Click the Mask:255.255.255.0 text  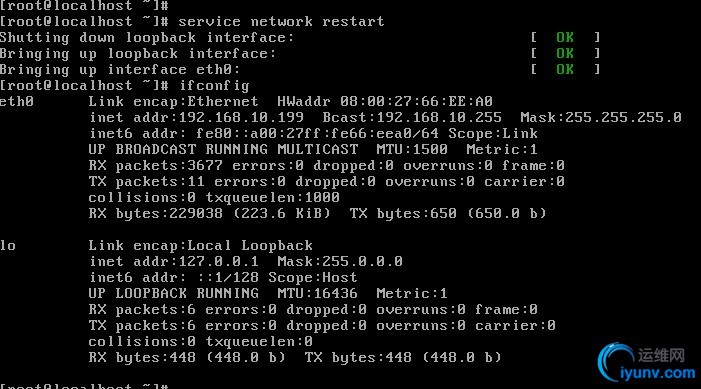coord(601,118)
